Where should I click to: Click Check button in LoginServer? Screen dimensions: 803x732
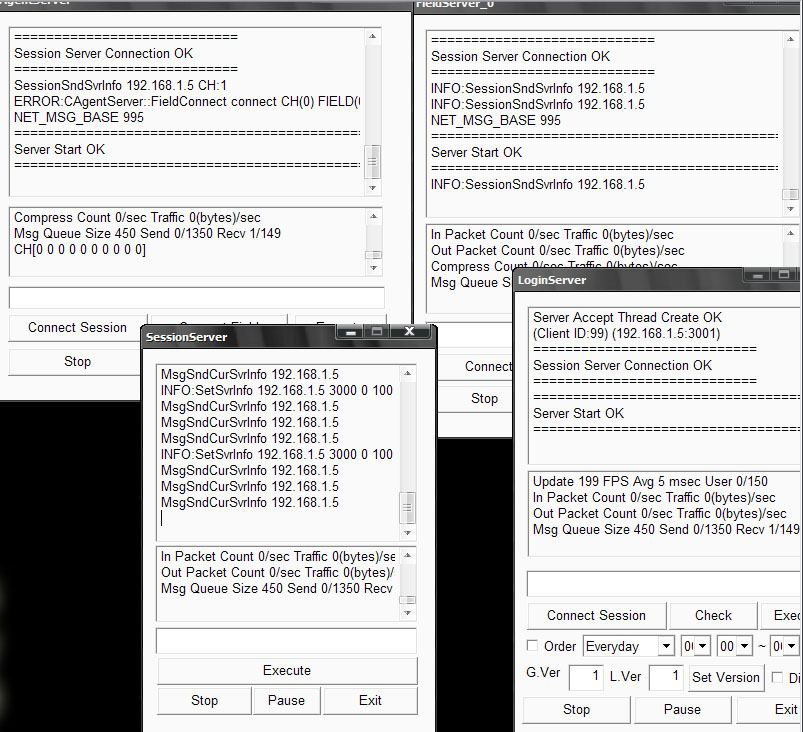713,615
